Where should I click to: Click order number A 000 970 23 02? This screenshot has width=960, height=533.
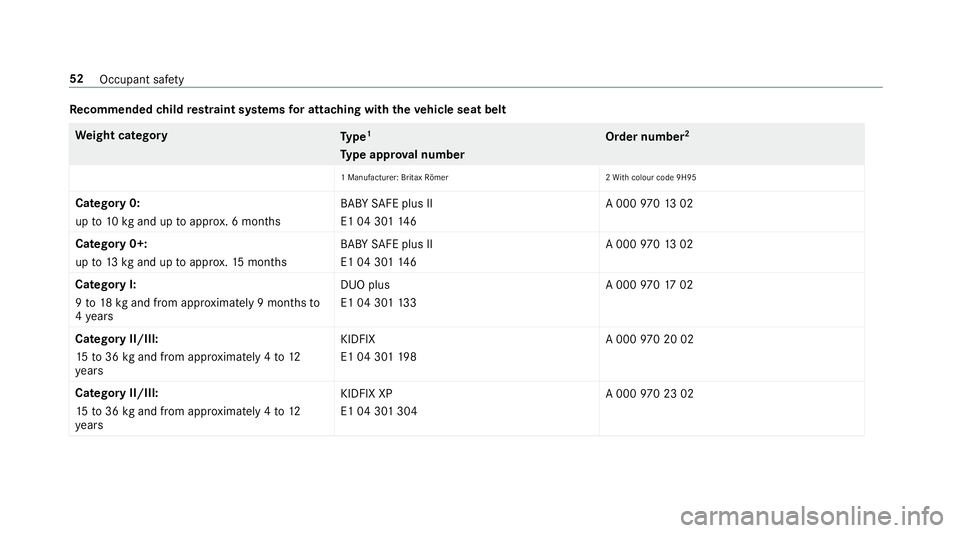[x=650, y=393]
